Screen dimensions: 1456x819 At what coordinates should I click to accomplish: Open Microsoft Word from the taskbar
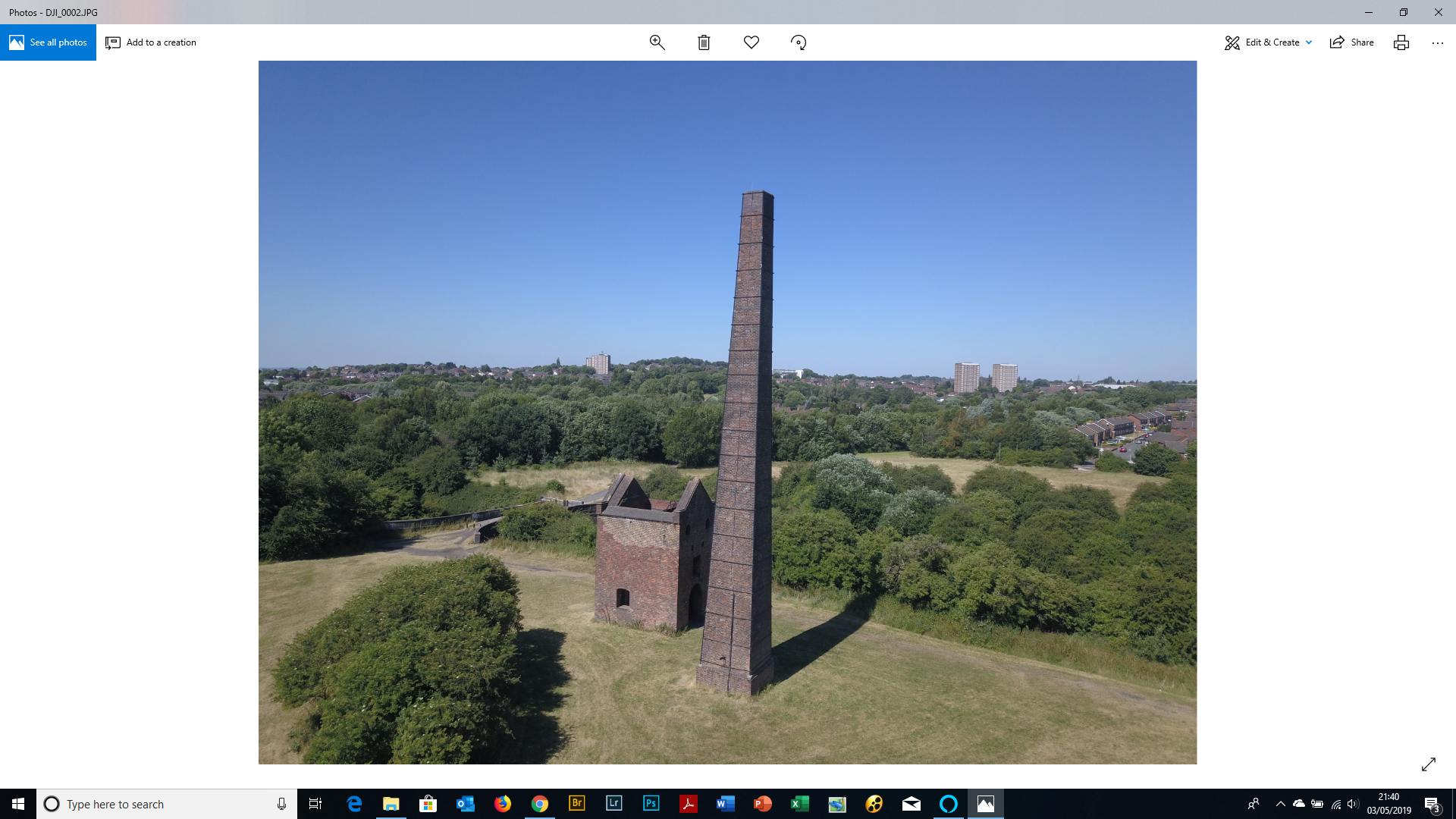pos(726,804)
